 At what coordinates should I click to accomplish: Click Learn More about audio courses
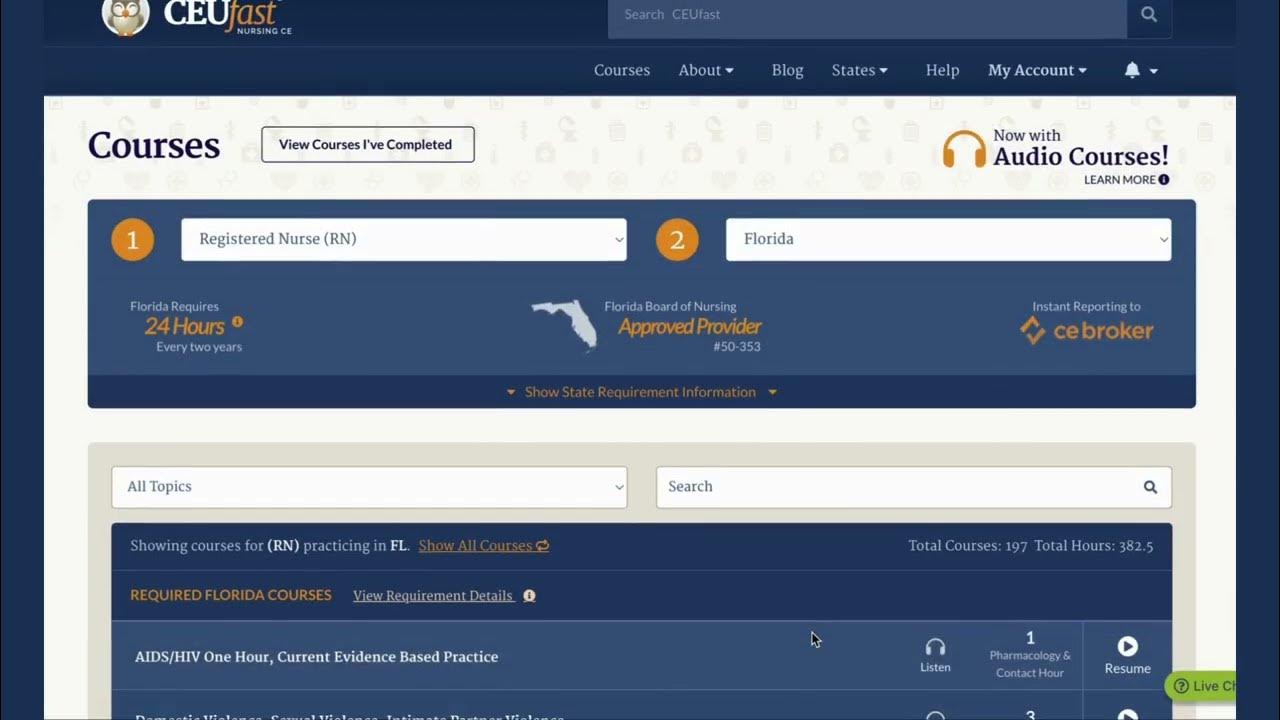(x=1120, y=180)
